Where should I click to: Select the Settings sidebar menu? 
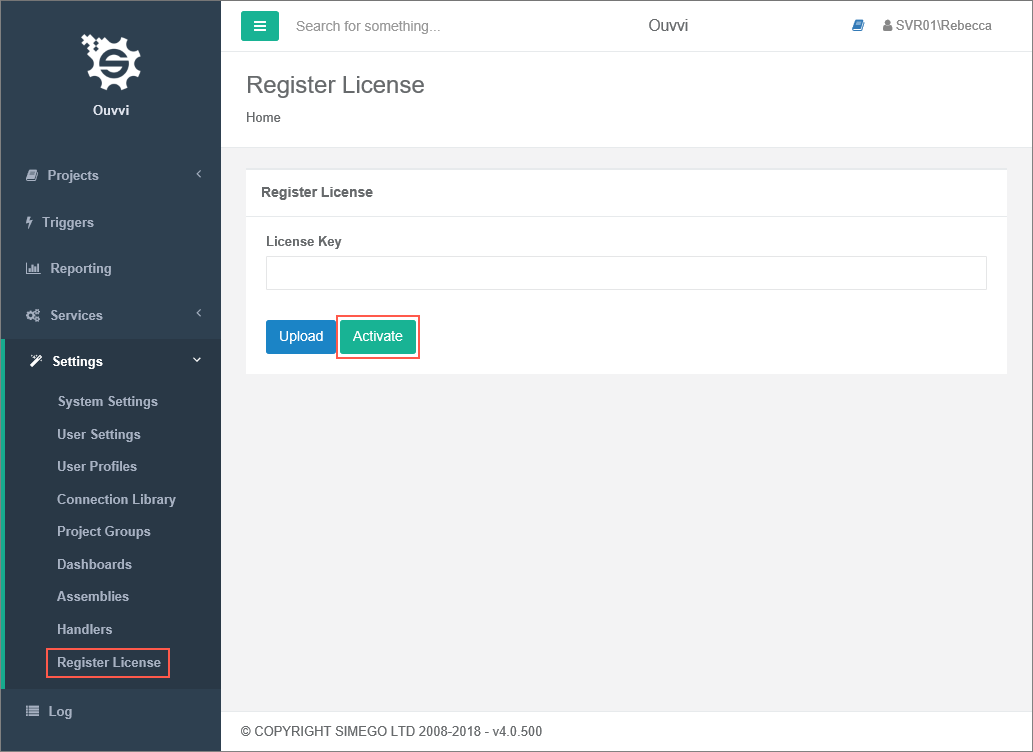click(x=78, y=361)
